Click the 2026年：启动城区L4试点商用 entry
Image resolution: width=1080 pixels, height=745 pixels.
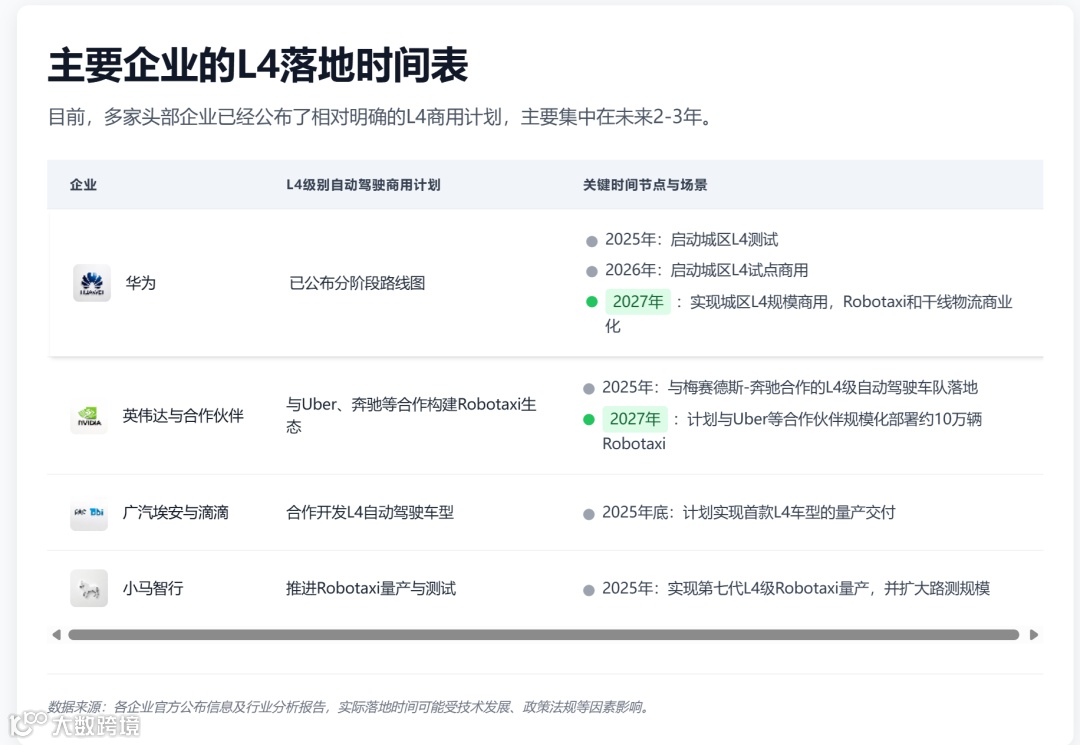pyautogui.click(x=707, y=270)
